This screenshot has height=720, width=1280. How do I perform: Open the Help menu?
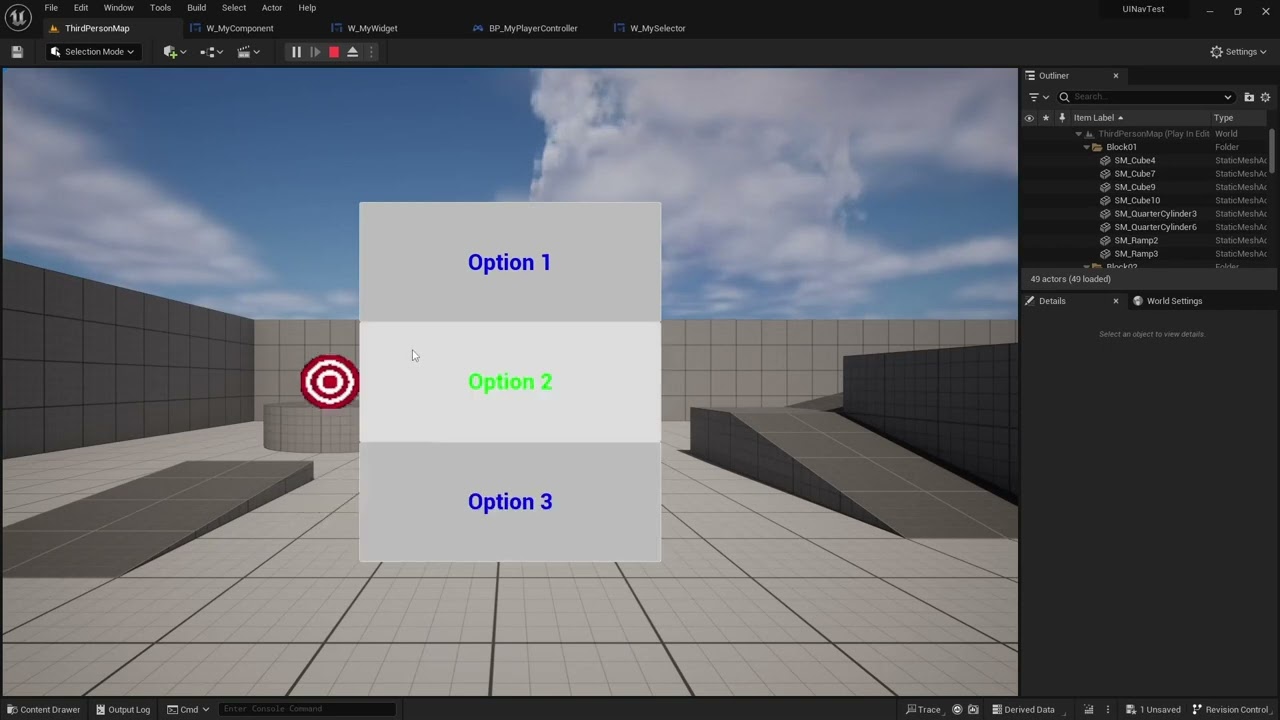click(x=307, y=8)
